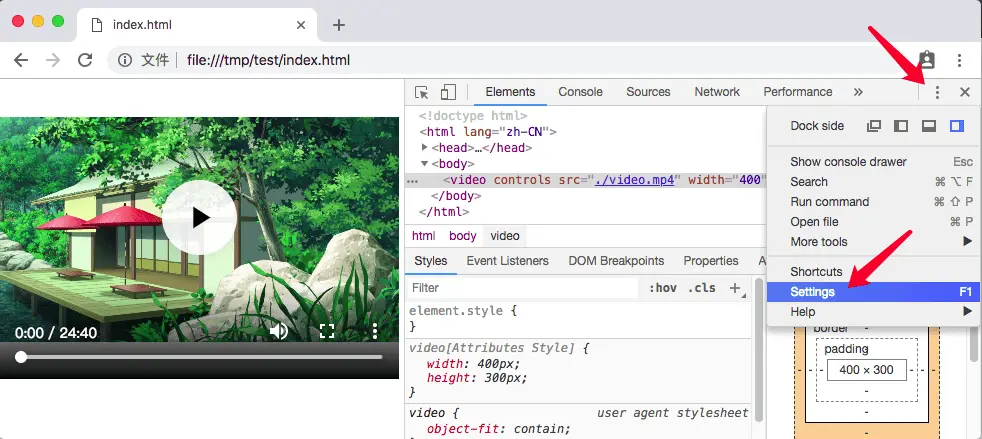Open the Performance tab

click(x=798, y=92)
